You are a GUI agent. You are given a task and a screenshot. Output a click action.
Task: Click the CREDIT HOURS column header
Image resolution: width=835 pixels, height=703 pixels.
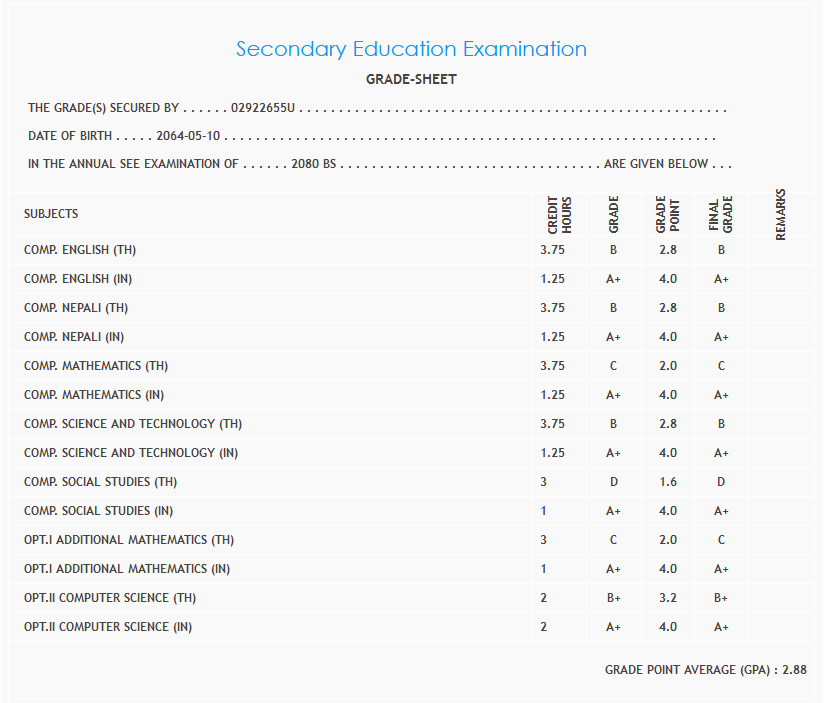560,214
